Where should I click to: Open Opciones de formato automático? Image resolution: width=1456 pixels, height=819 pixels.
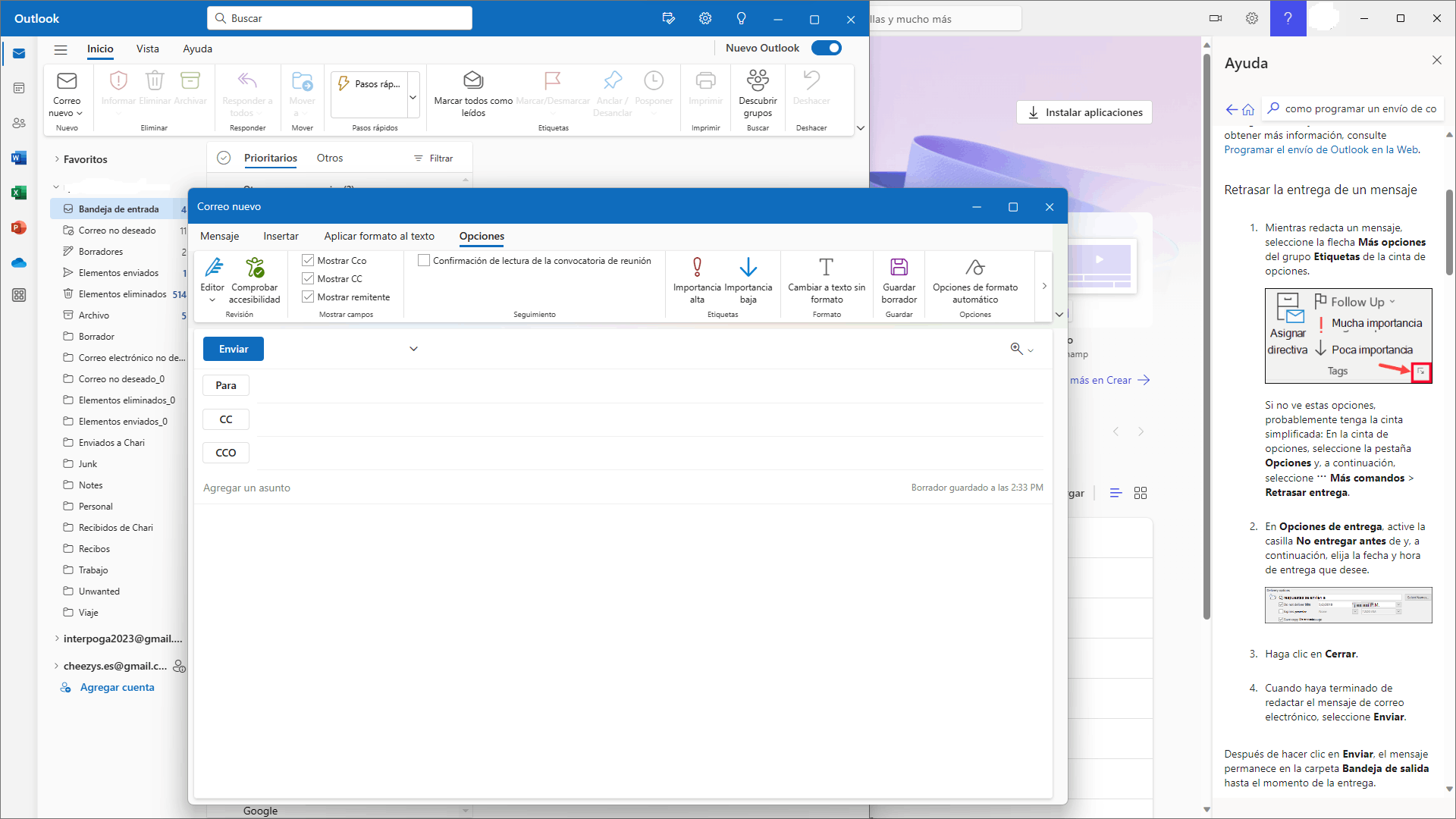pos(974,268)
